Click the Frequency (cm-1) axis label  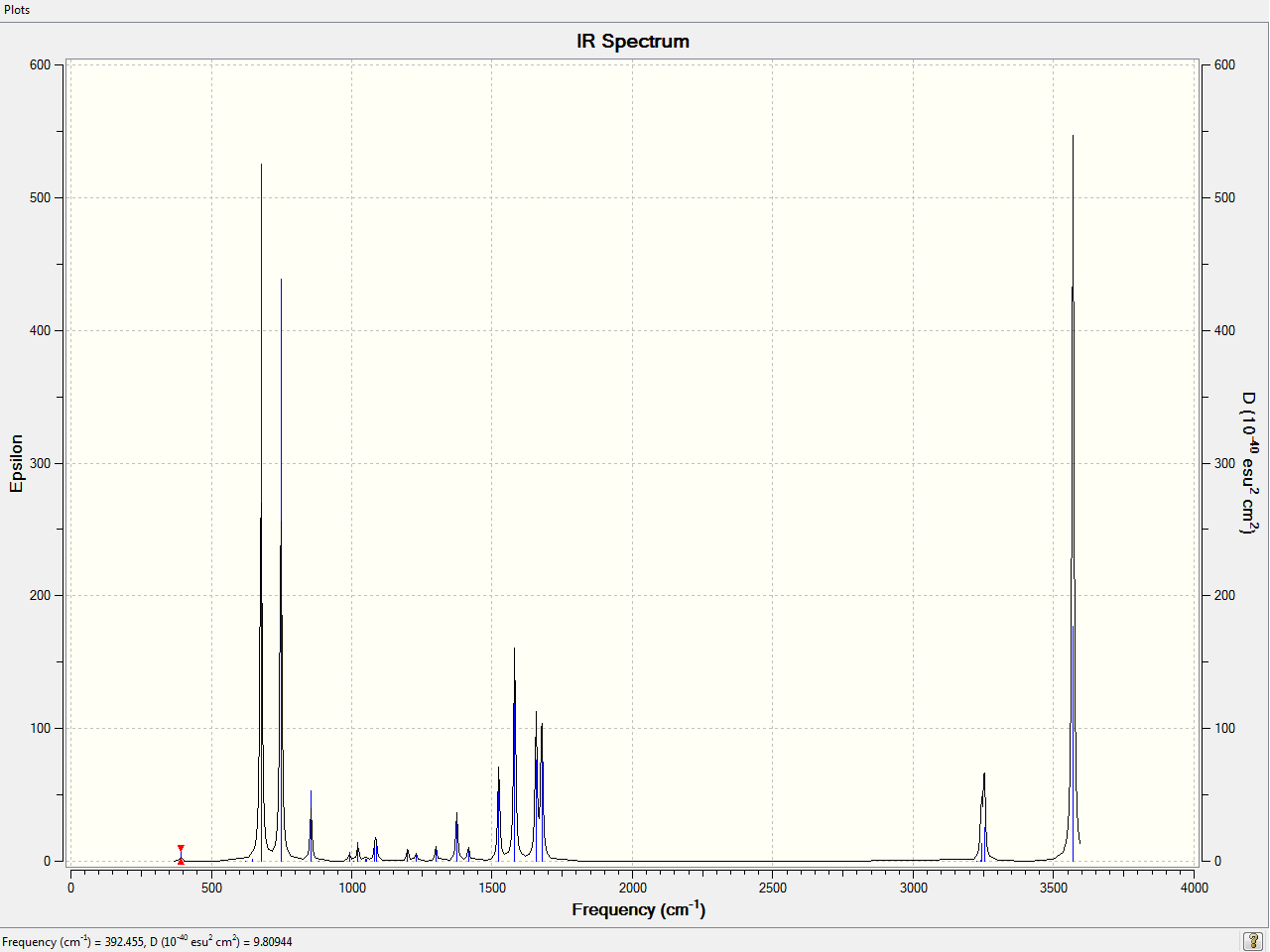click(639, 908)
